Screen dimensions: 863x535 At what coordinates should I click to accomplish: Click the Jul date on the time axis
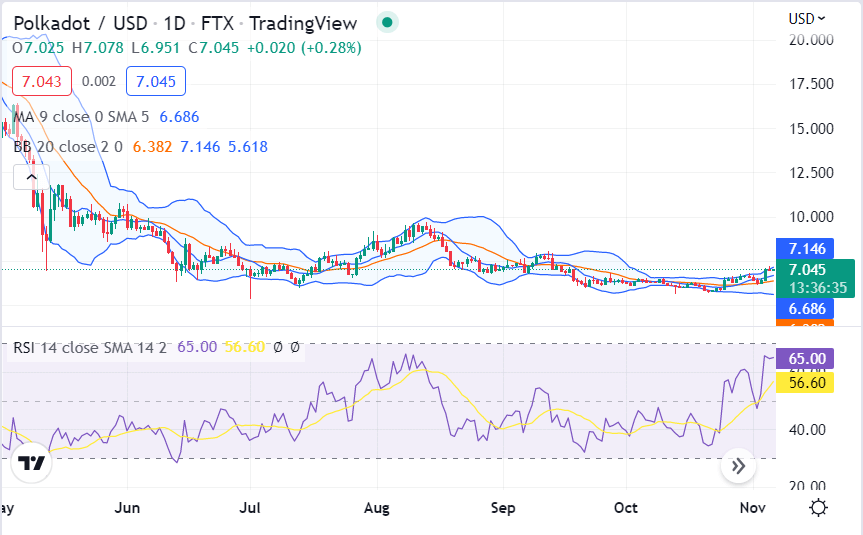250,507
